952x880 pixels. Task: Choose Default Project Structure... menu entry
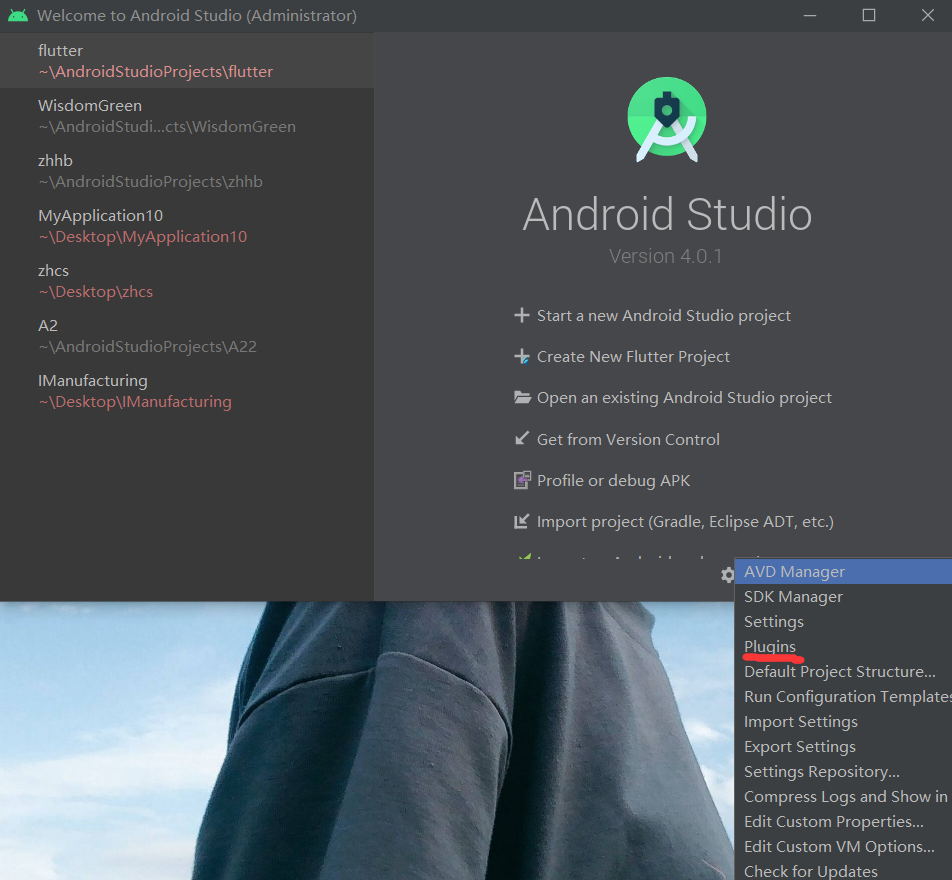pos(843,671)
